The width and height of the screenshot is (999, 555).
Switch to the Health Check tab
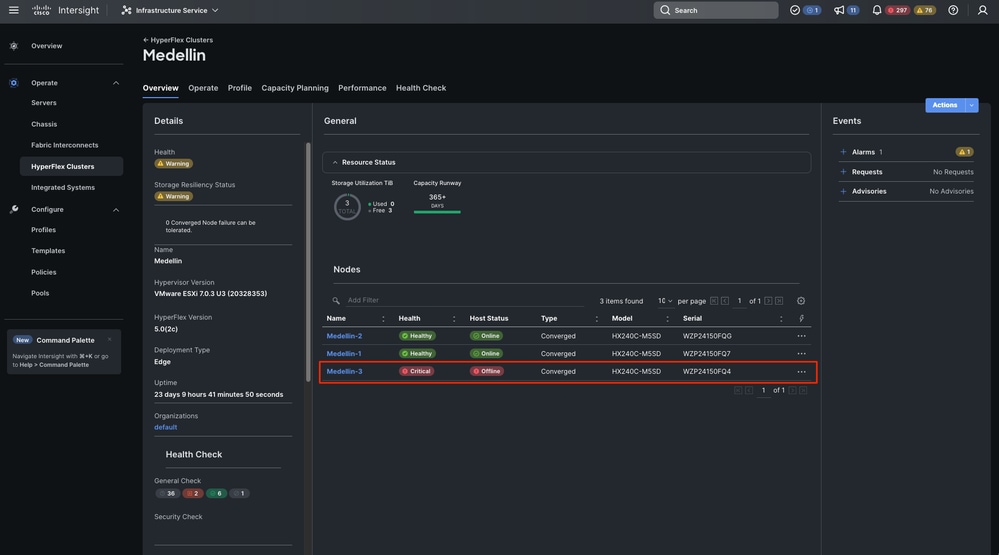[x=421, y=88]
